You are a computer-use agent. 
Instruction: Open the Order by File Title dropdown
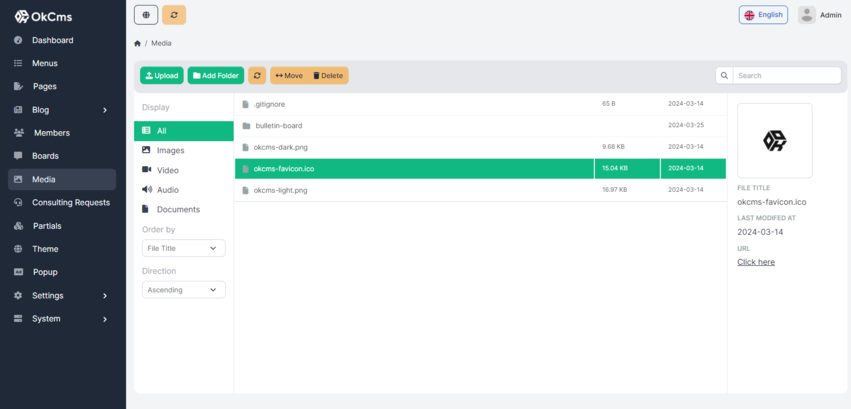click(183, 248)
